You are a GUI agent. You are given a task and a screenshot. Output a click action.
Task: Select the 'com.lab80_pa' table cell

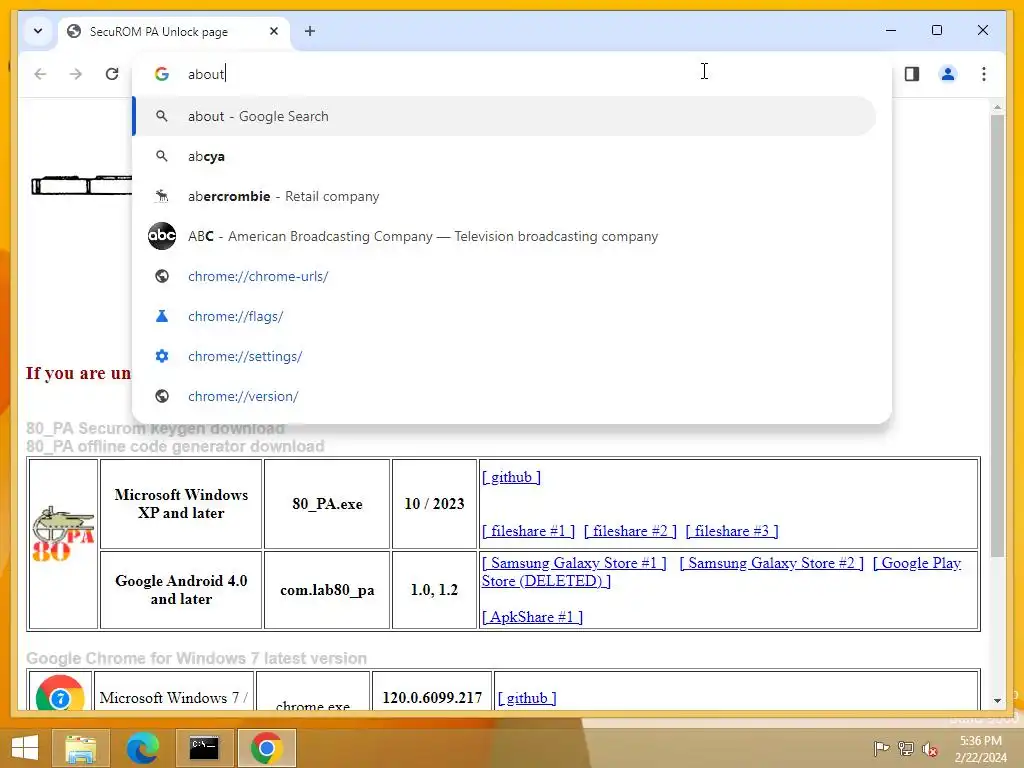[327, 590]
